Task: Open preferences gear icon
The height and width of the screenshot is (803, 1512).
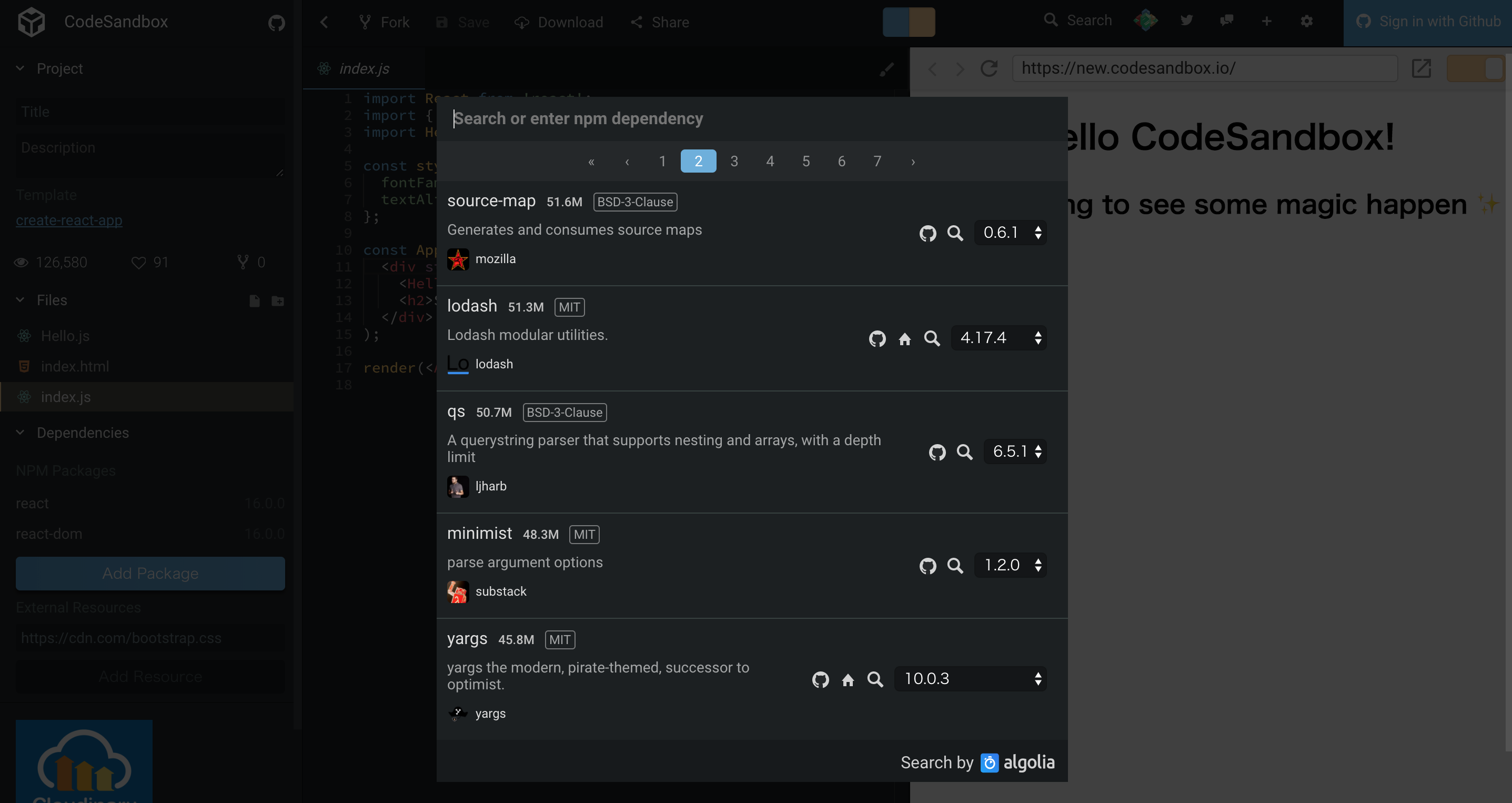Action: pyautogui.click(x=1306, y=21)
